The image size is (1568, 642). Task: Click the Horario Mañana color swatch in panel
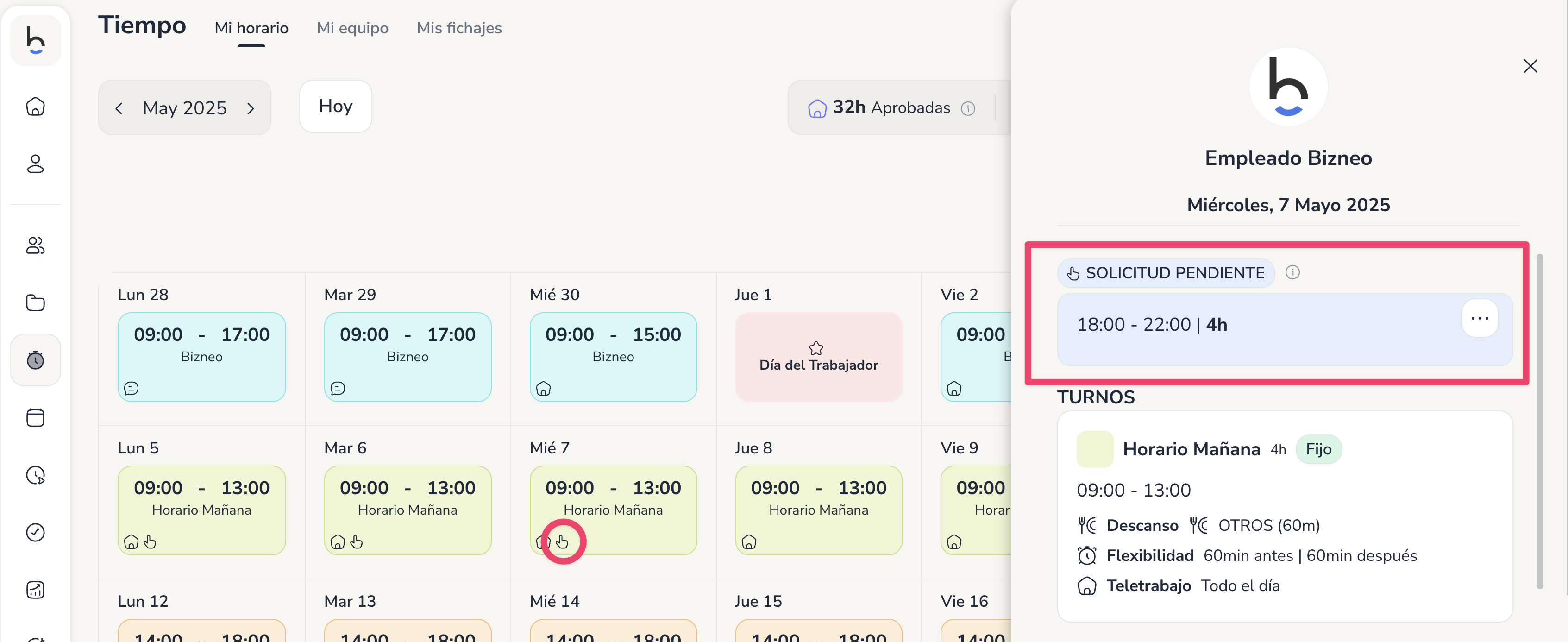1094,449
